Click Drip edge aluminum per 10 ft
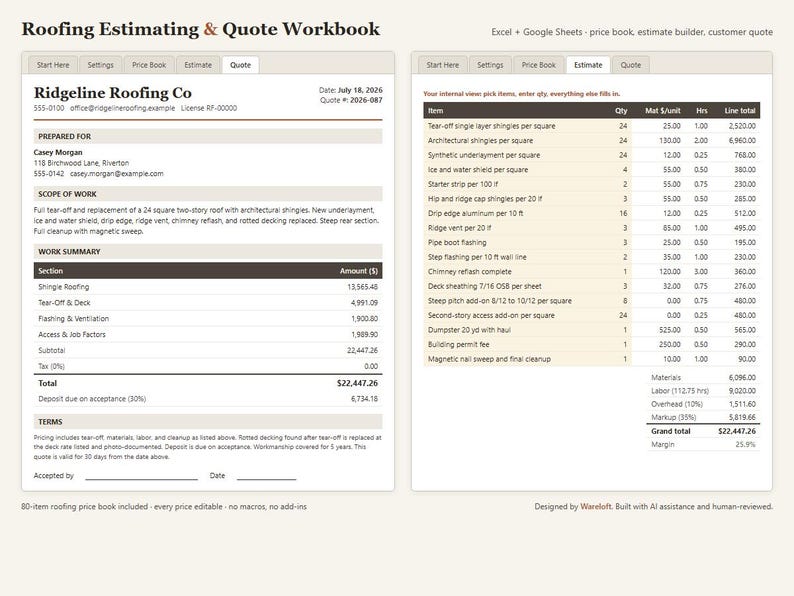The image size is (794, 596). click(x=475, y=214)
